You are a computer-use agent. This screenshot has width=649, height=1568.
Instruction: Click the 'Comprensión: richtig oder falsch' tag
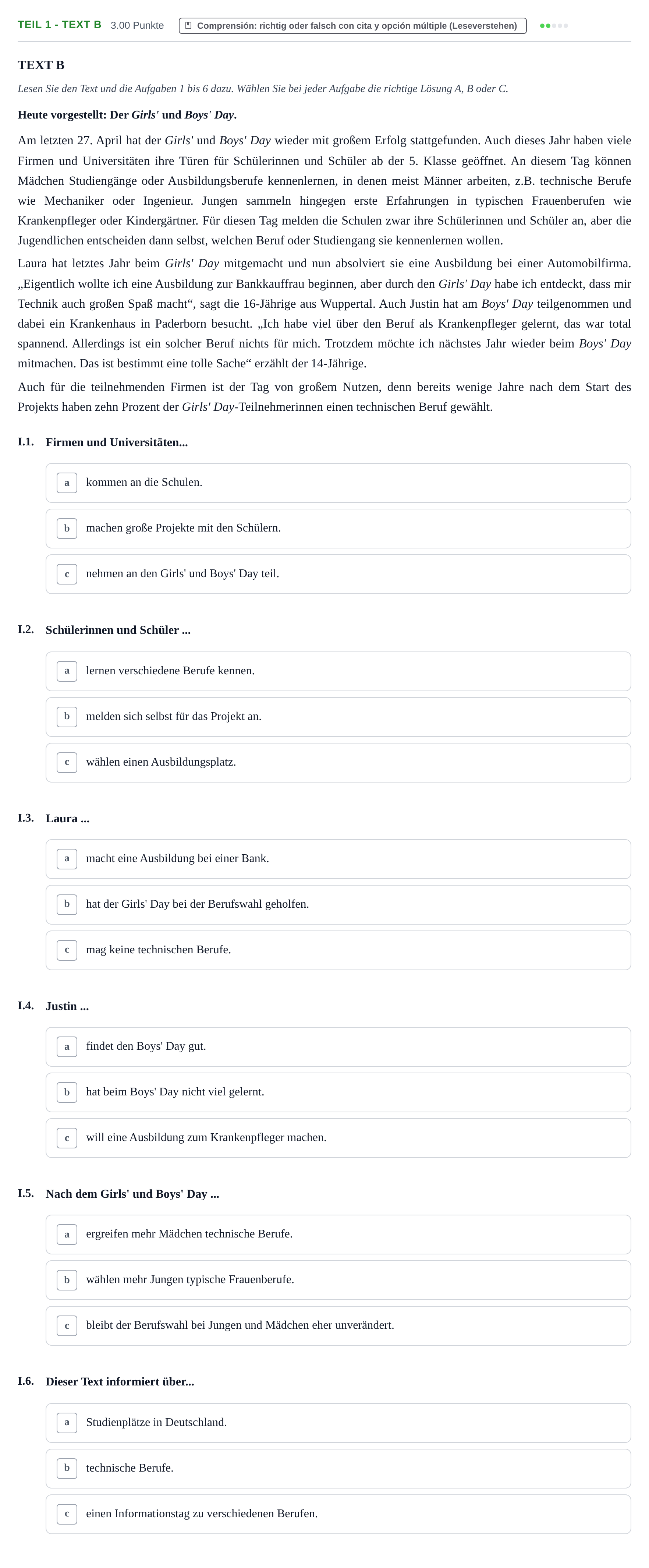click(353, 25)
